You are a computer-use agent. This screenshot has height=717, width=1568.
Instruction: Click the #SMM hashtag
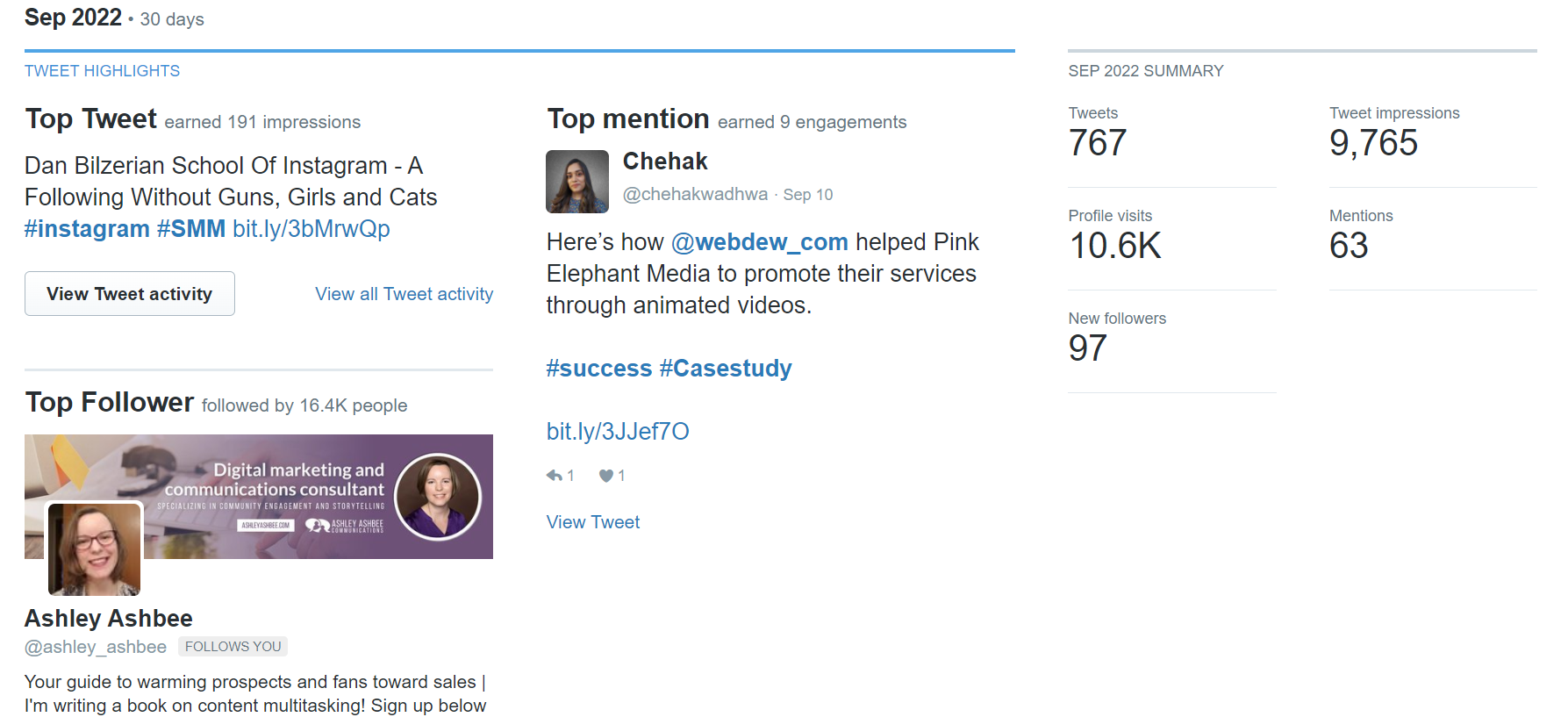pyautogui.click(x=190, y=229)
